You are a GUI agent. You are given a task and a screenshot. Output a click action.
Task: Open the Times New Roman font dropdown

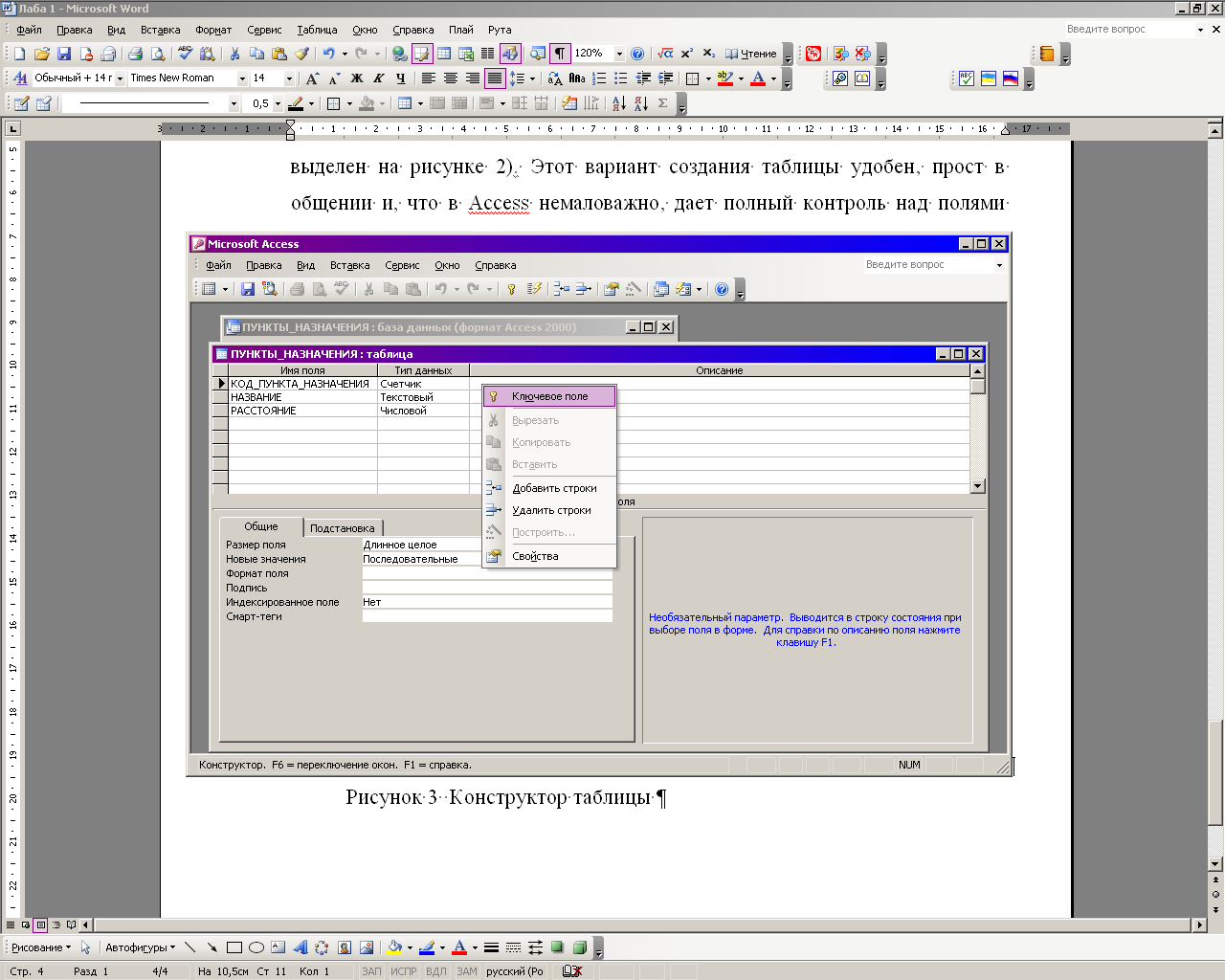coord(242,78)
